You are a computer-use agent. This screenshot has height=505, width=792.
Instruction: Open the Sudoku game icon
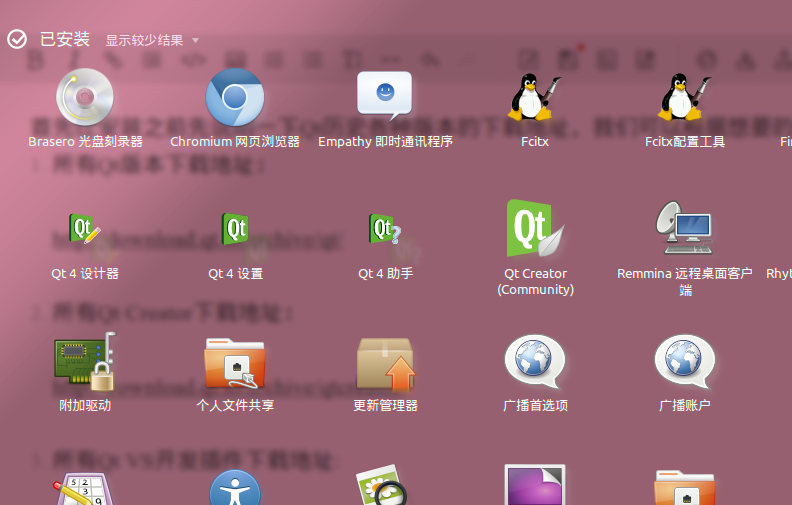[x=84, y=489]
